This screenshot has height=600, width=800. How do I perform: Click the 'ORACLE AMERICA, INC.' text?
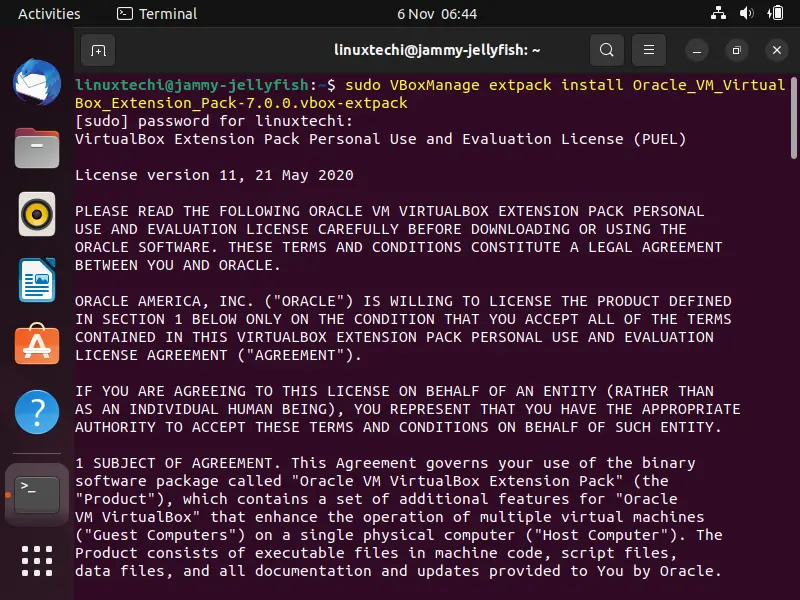(x=164, y=301)
